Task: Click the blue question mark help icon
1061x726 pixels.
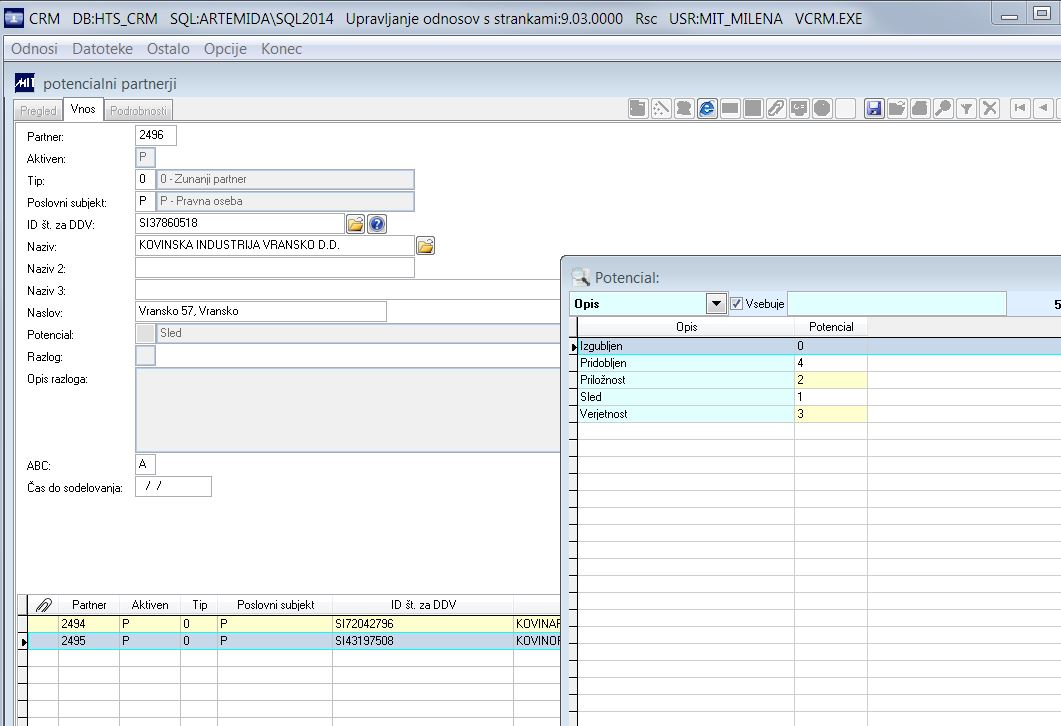Action: click(376, 222)
